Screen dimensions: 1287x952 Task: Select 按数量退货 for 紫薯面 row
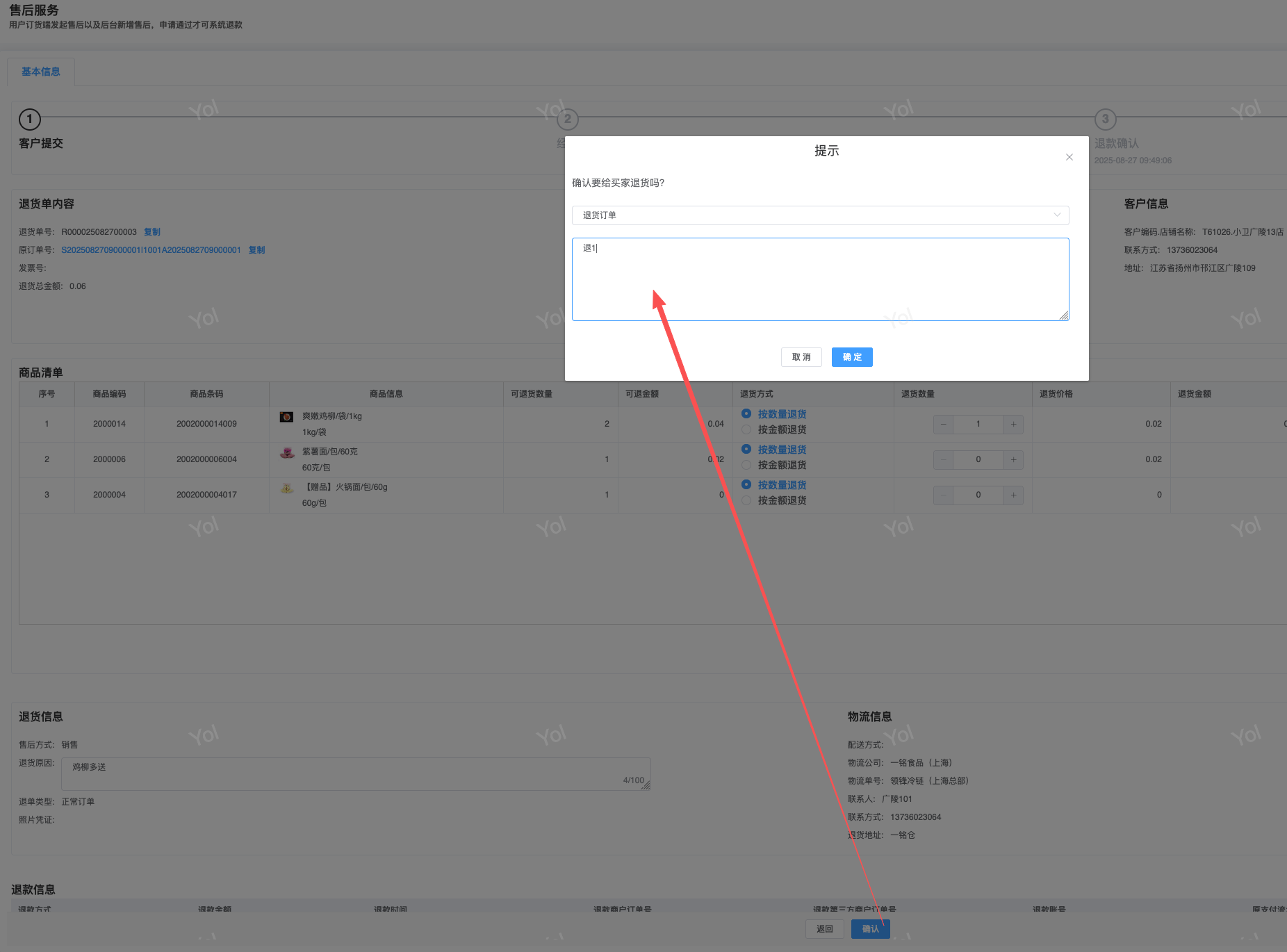pyautogui.click(x=774, y=450)
